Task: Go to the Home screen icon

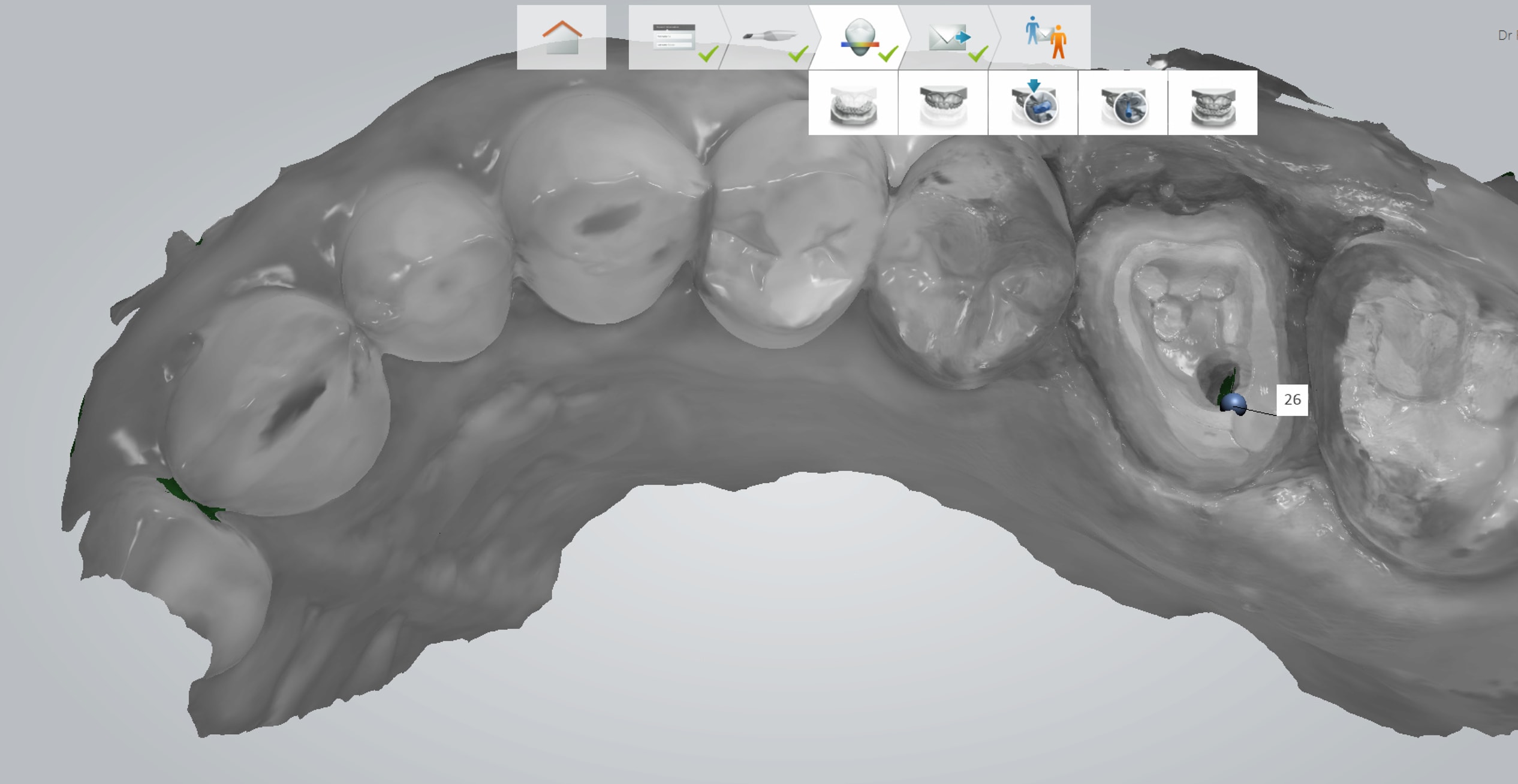Action: (x=561, y=37)
